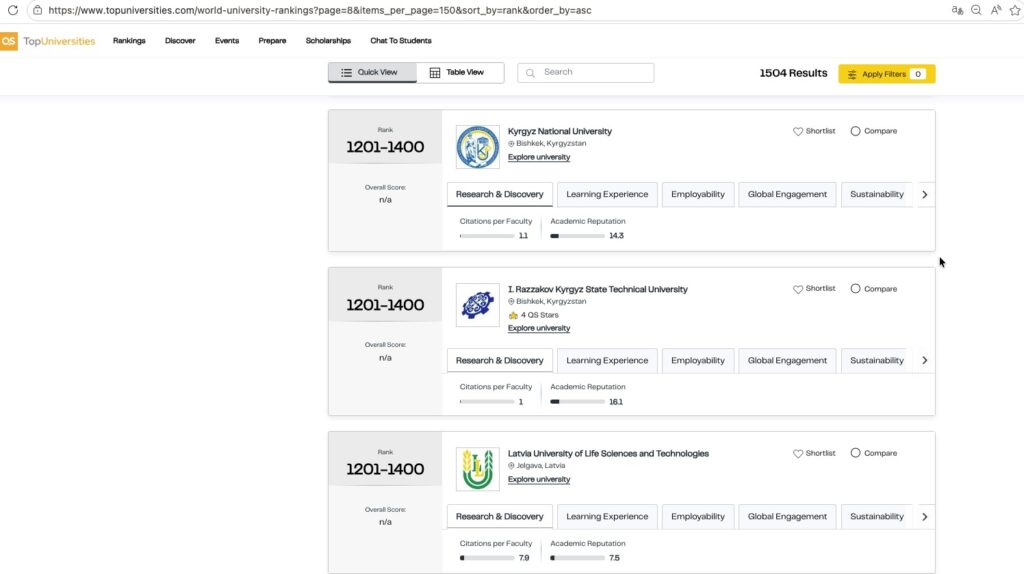
Task: Select Sustainability tab for I. Razzakov university
Action: tap(876, 360)
